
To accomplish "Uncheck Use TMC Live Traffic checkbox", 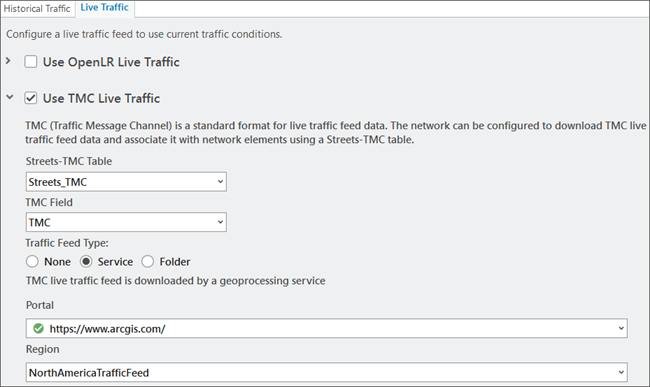I will 31,98.
